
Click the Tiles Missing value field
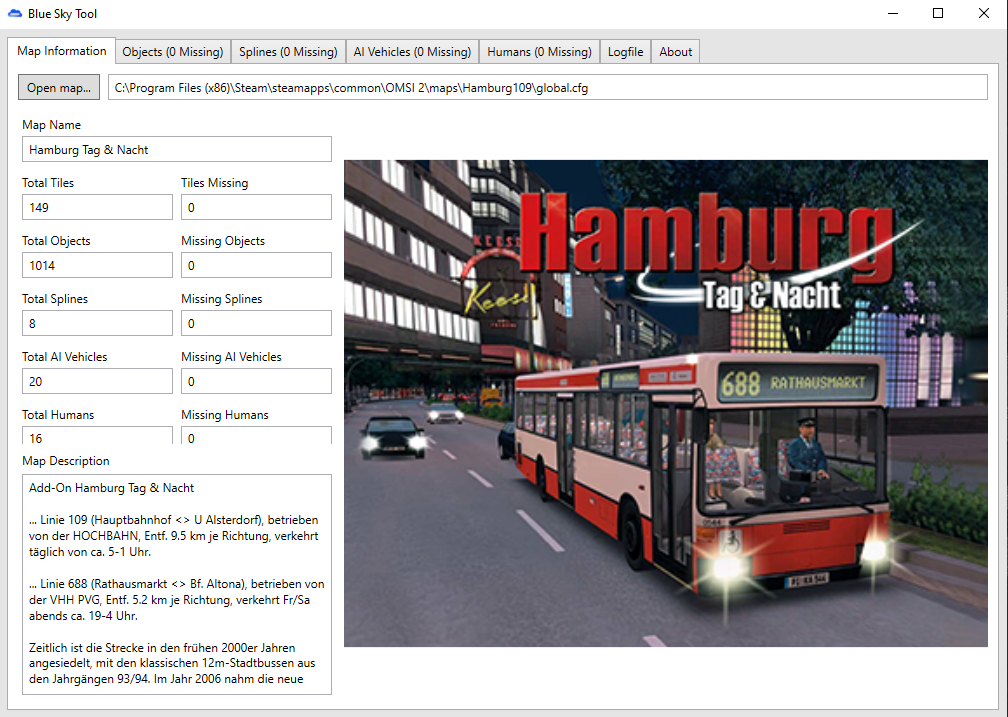[256, 208]
